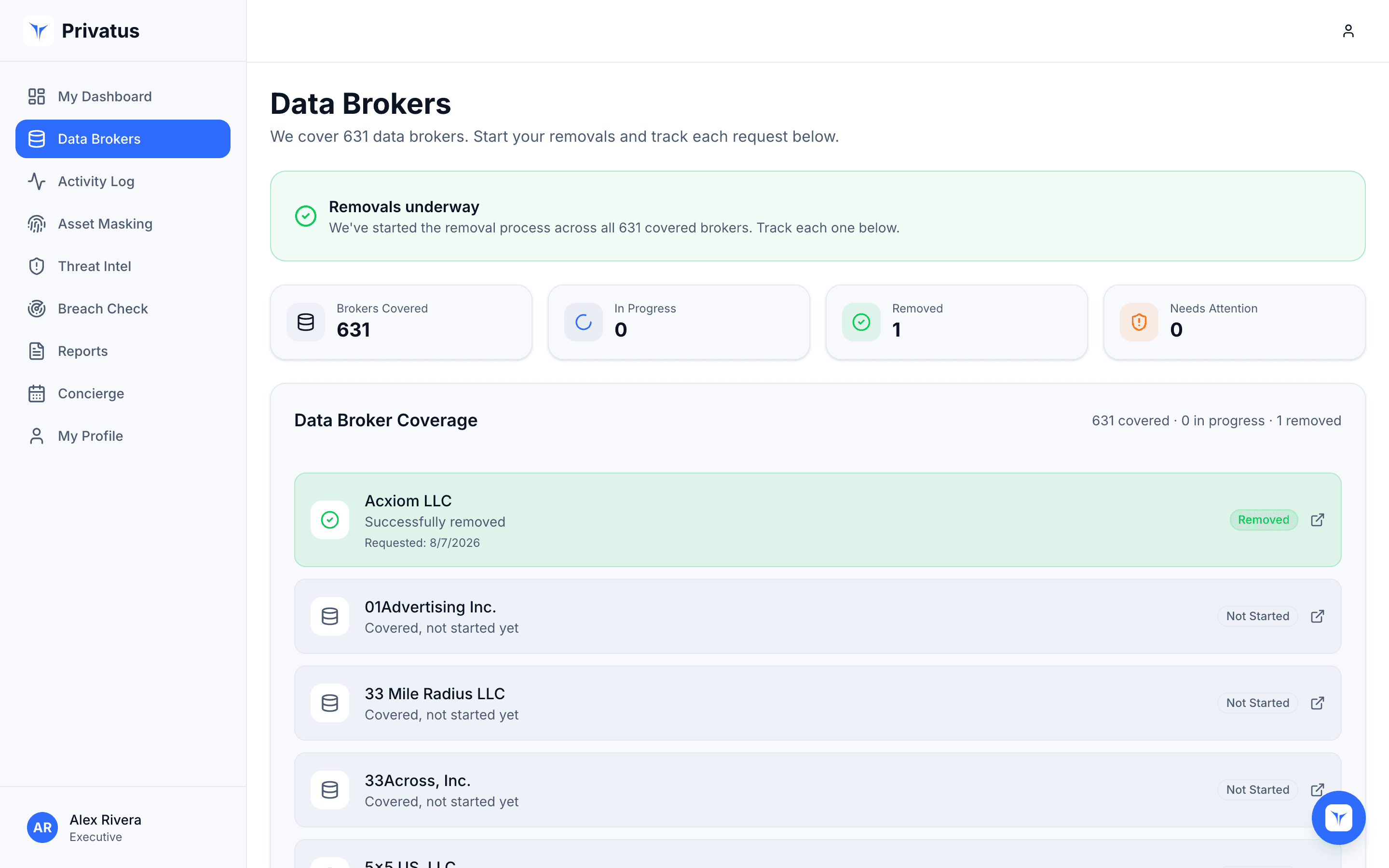Select Data Brokers in sidebar
The width and height of the screenshot is (1389, 868).
click(123, 139)
